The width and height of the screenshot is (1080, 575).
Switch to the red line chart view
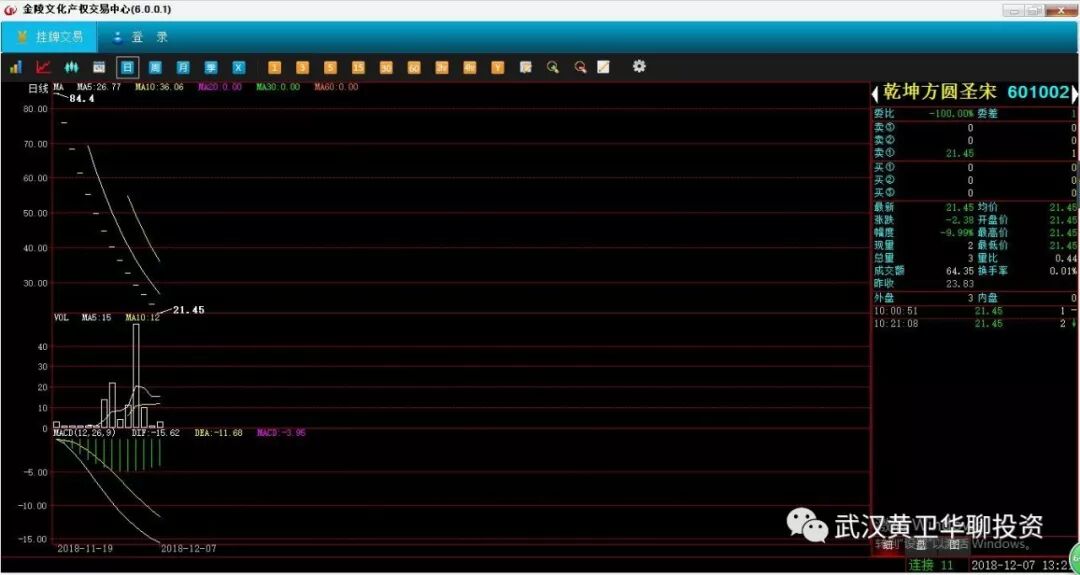point(43,67)
